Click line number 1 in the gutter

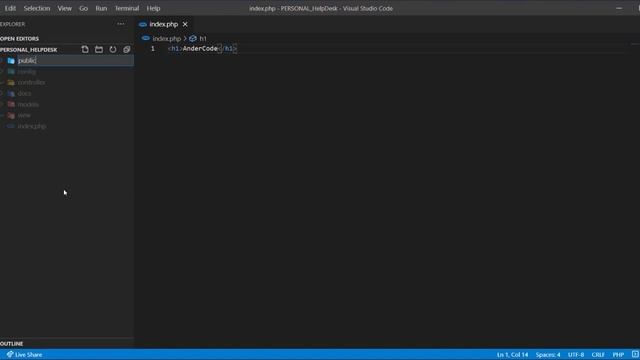tap(153, 49)
